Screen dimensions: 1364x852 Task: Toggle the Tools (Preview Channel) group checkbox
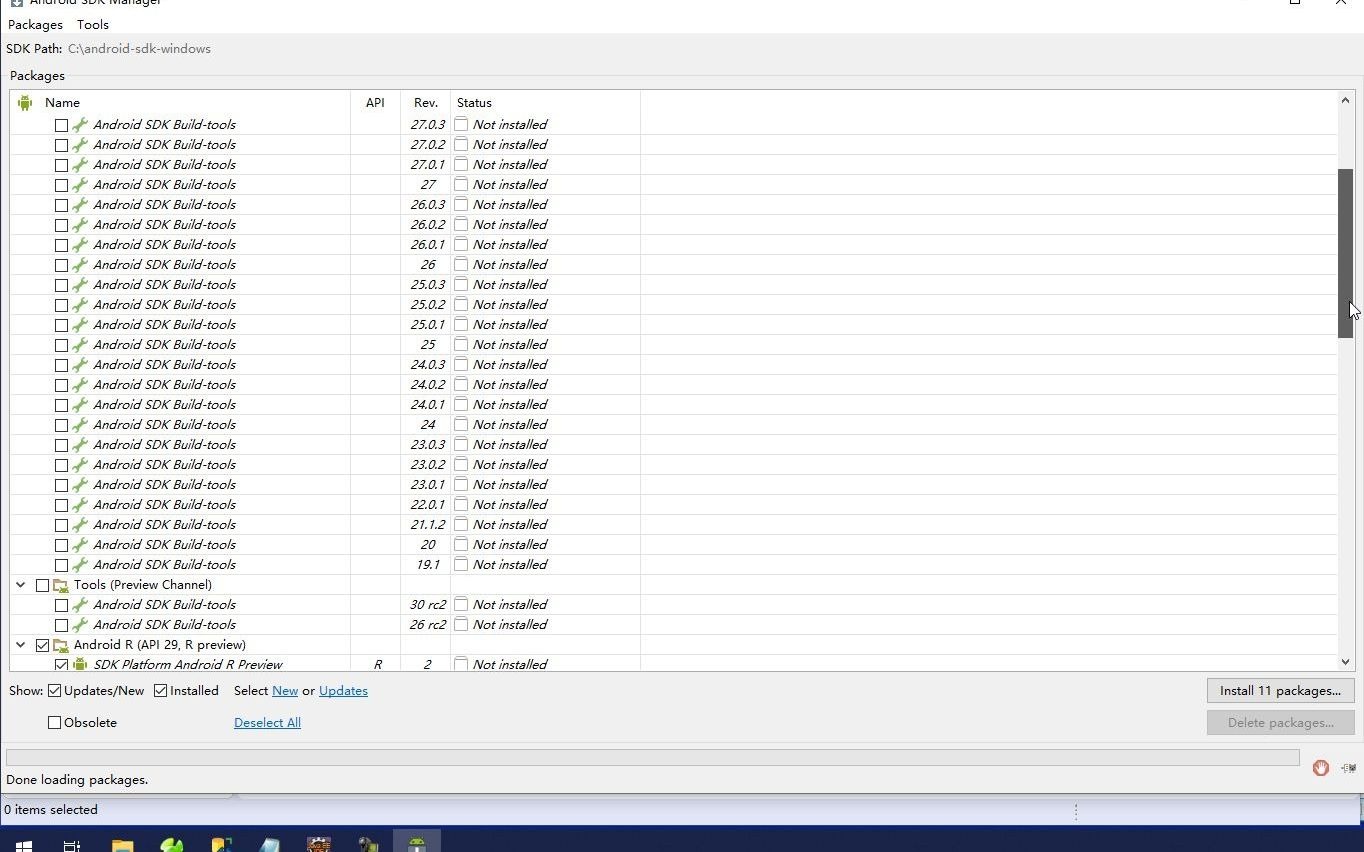(42, 585)
